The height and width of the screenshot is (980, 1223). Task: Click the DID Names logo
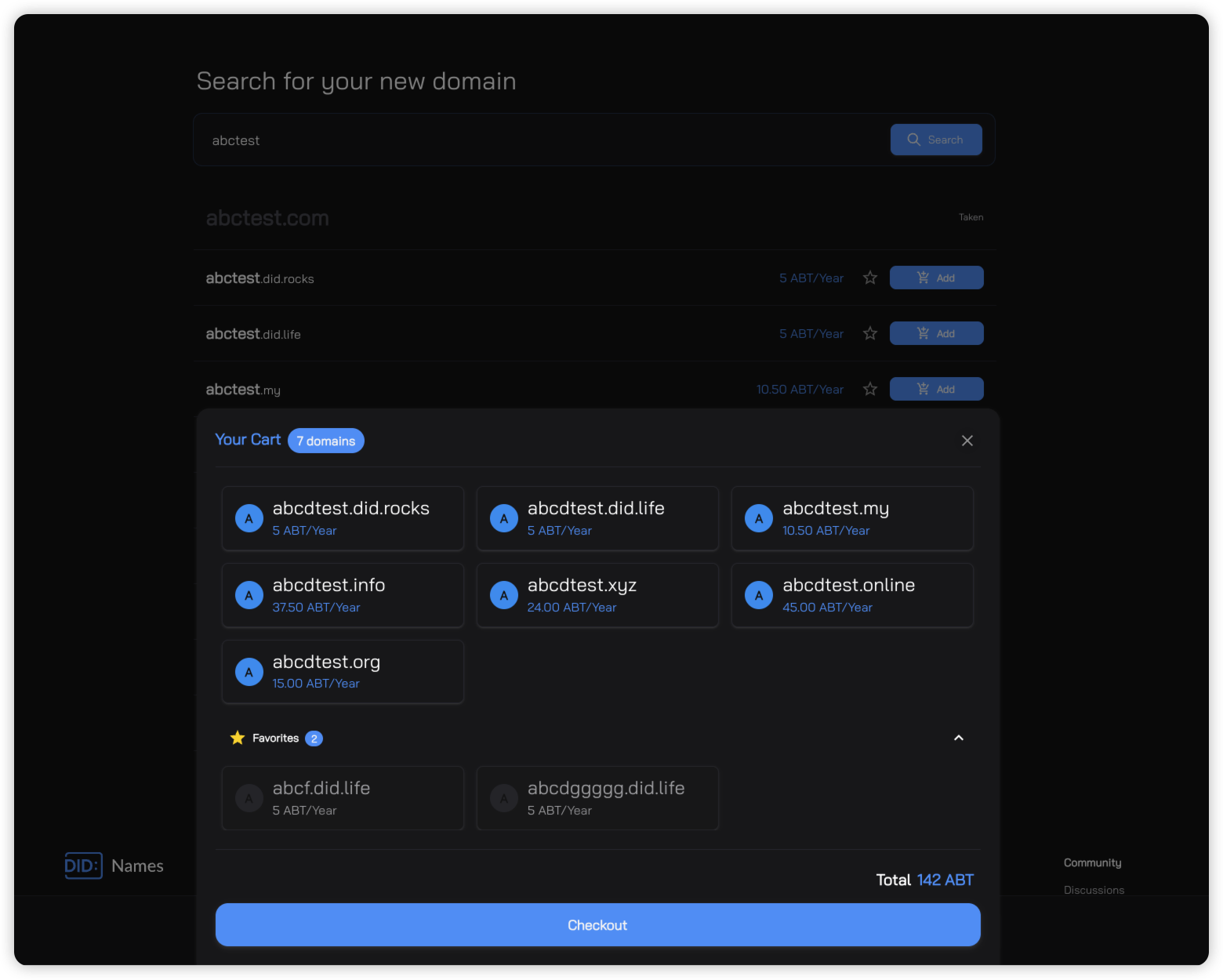pos(114,866)
